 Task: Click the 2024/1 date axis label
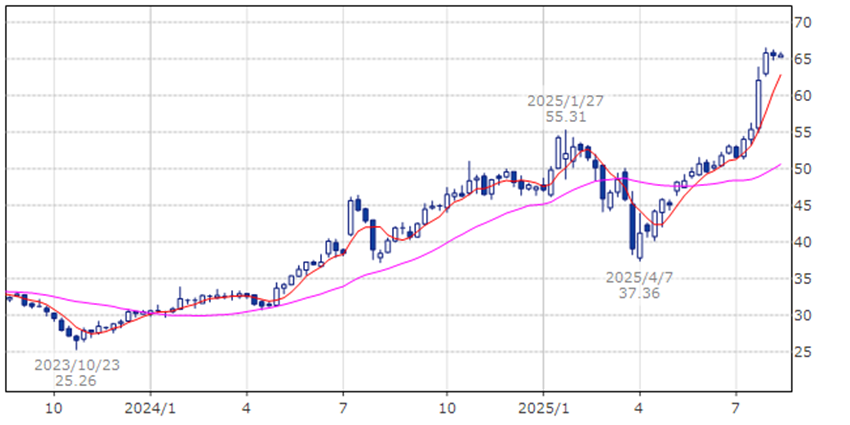click(151, 407)
